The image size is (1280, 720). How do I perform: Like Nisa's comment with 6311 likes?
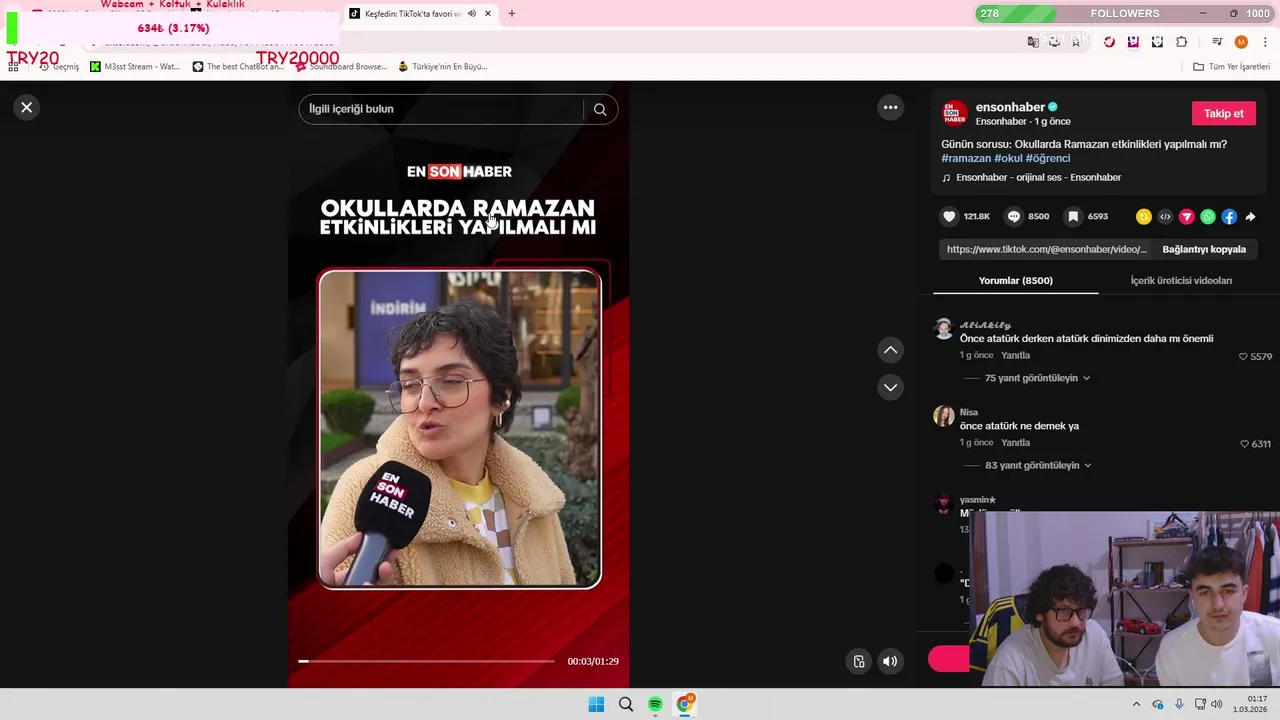click(x=1244, y=444)
